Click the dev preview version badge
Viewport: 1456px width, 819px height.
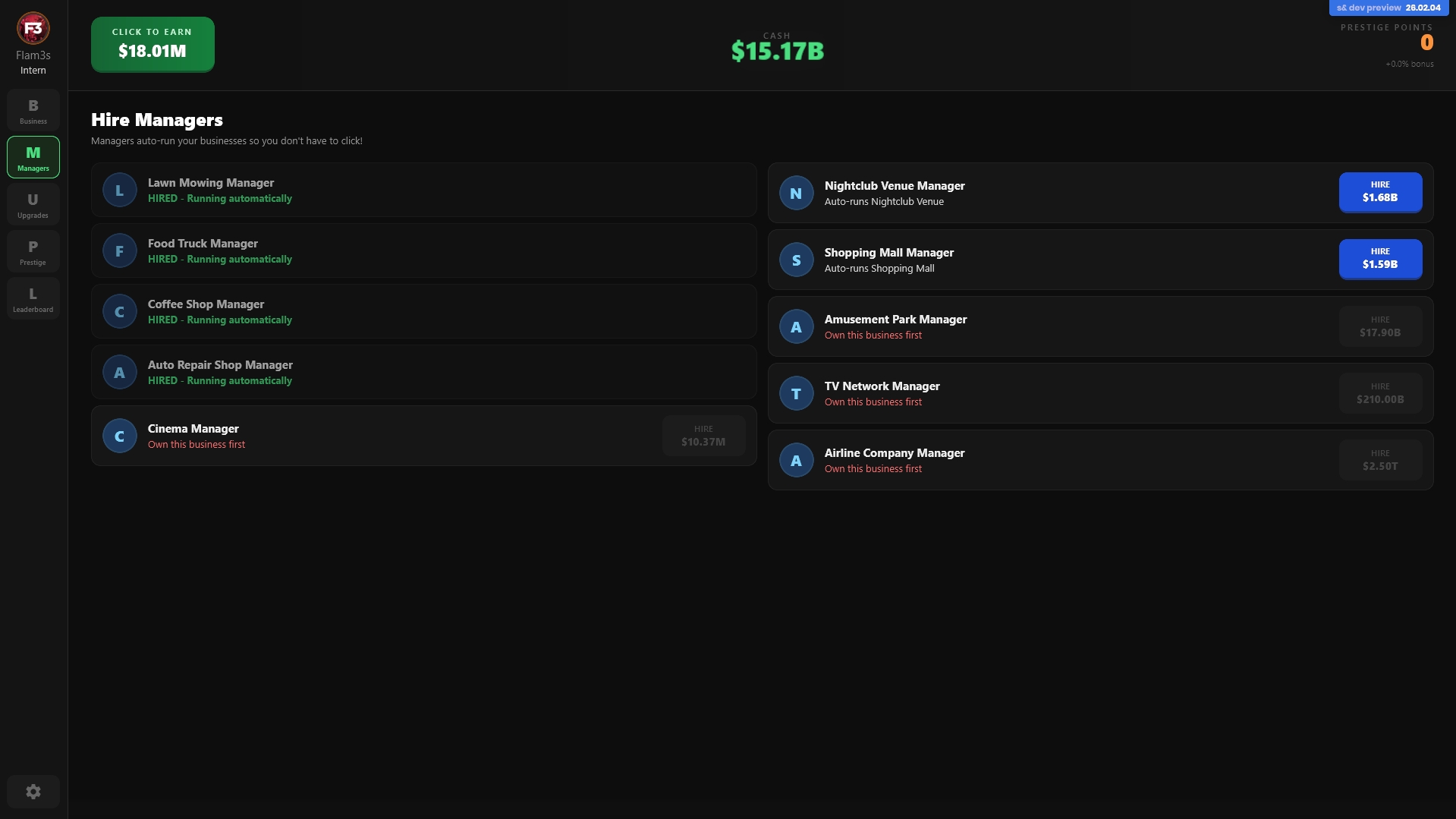[1388, 8]
